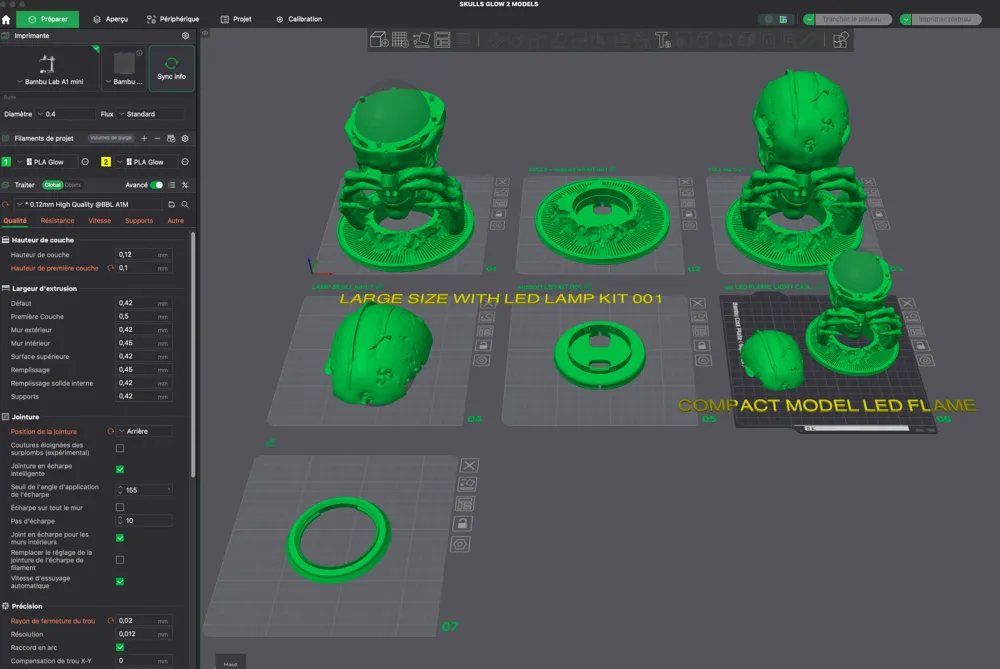This screenshot has width=1000, height=669.
Task: Auto orient objects on plate 07
Action: pyautogui.click(x=467, y=485)
